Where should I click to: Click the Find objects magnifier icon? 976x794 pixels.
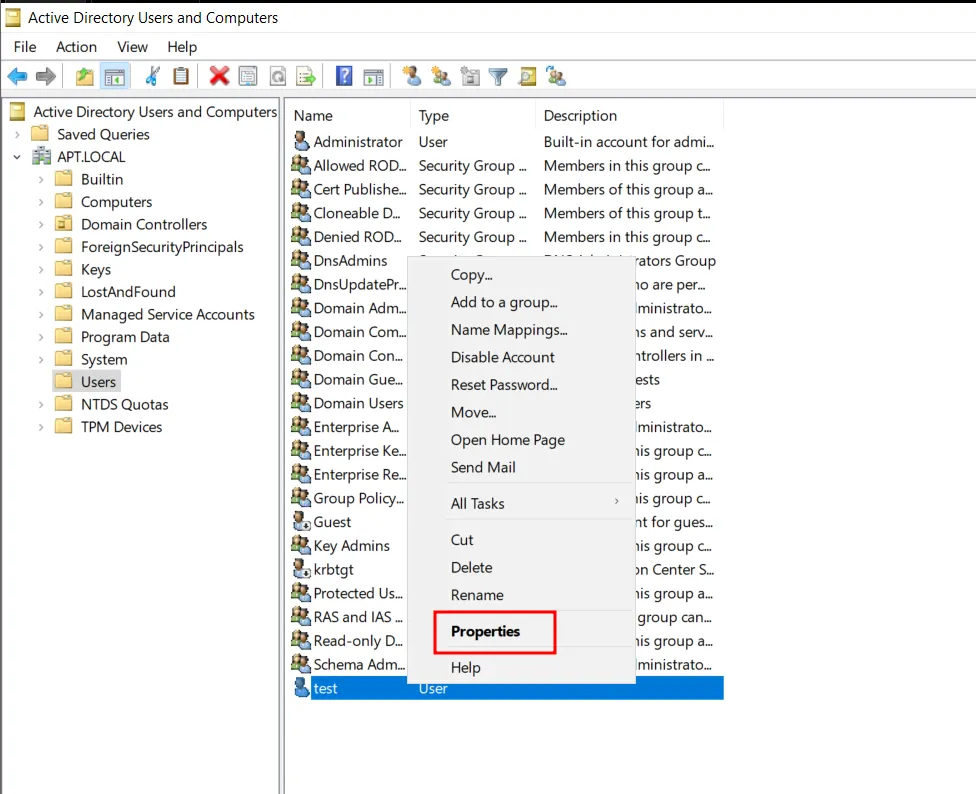coord(527,77)
